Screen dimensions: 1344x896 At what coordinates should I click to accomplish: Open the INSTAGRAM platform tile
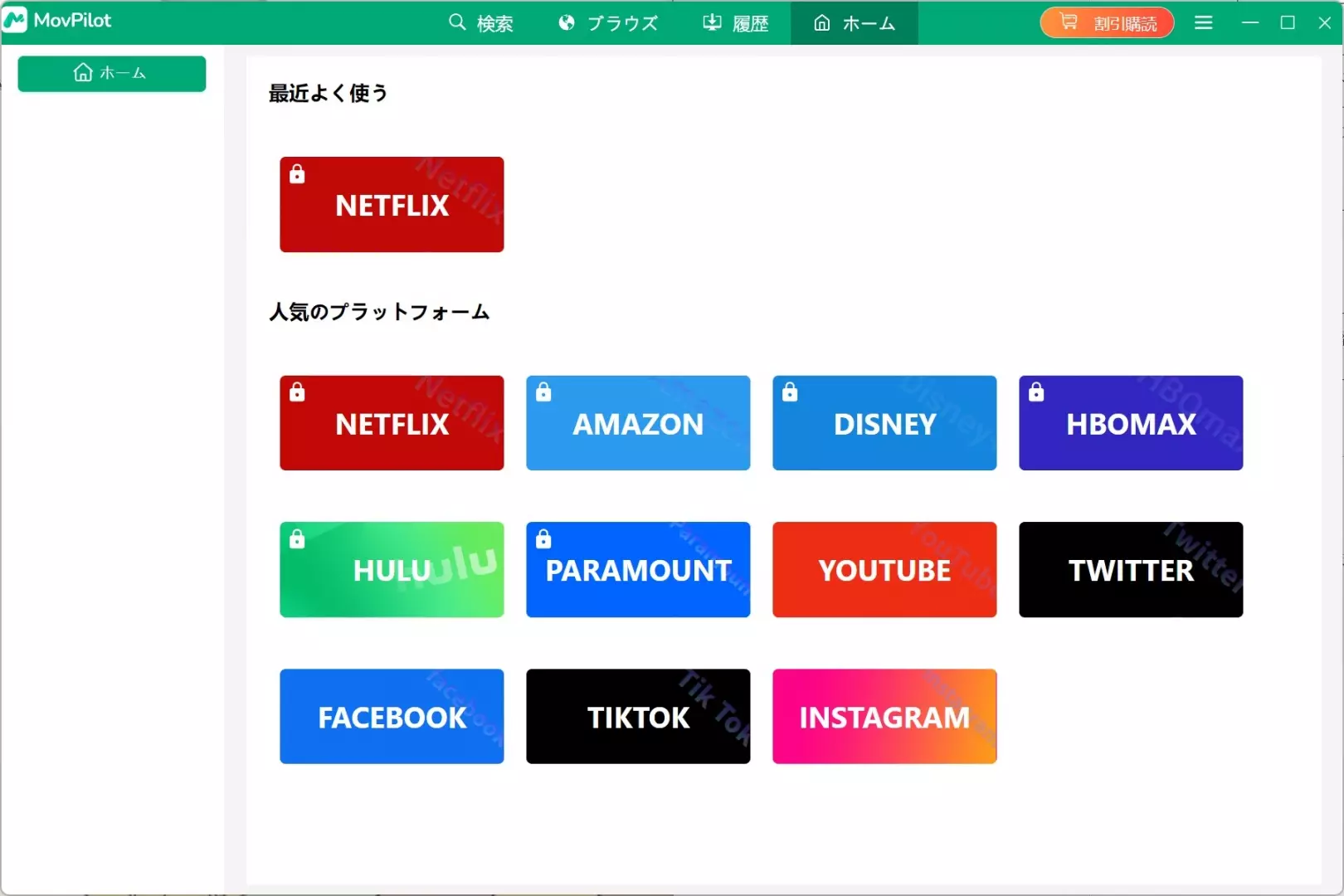point(884,717)
